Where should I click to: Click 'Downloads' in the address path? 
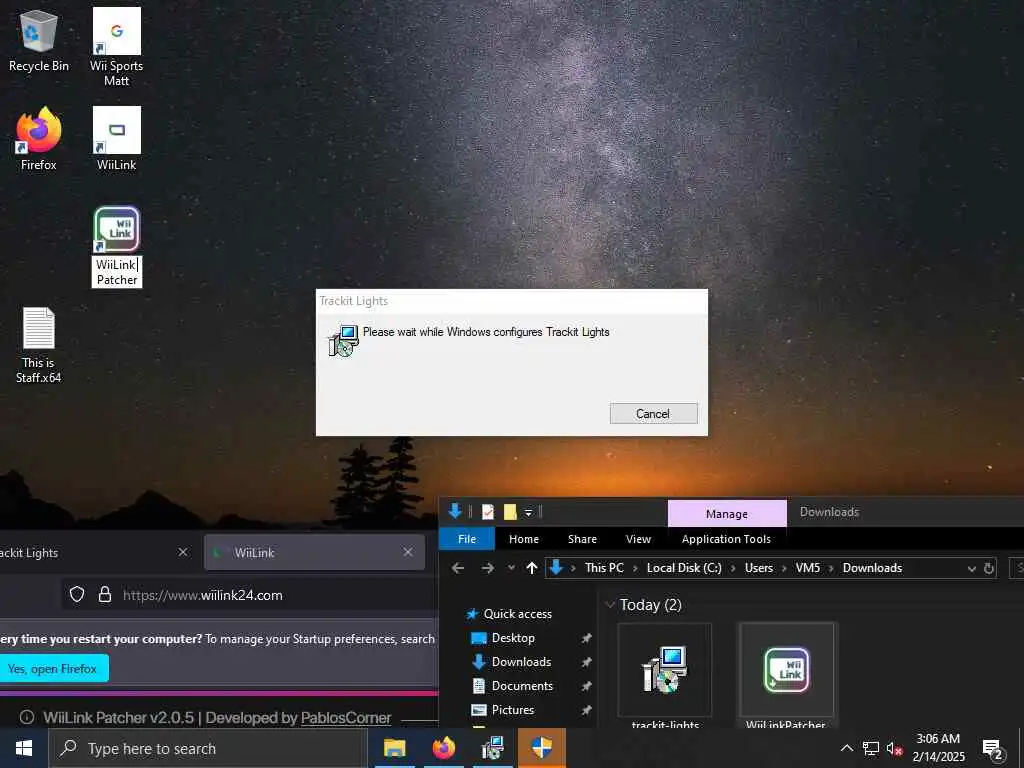[872, 568]
